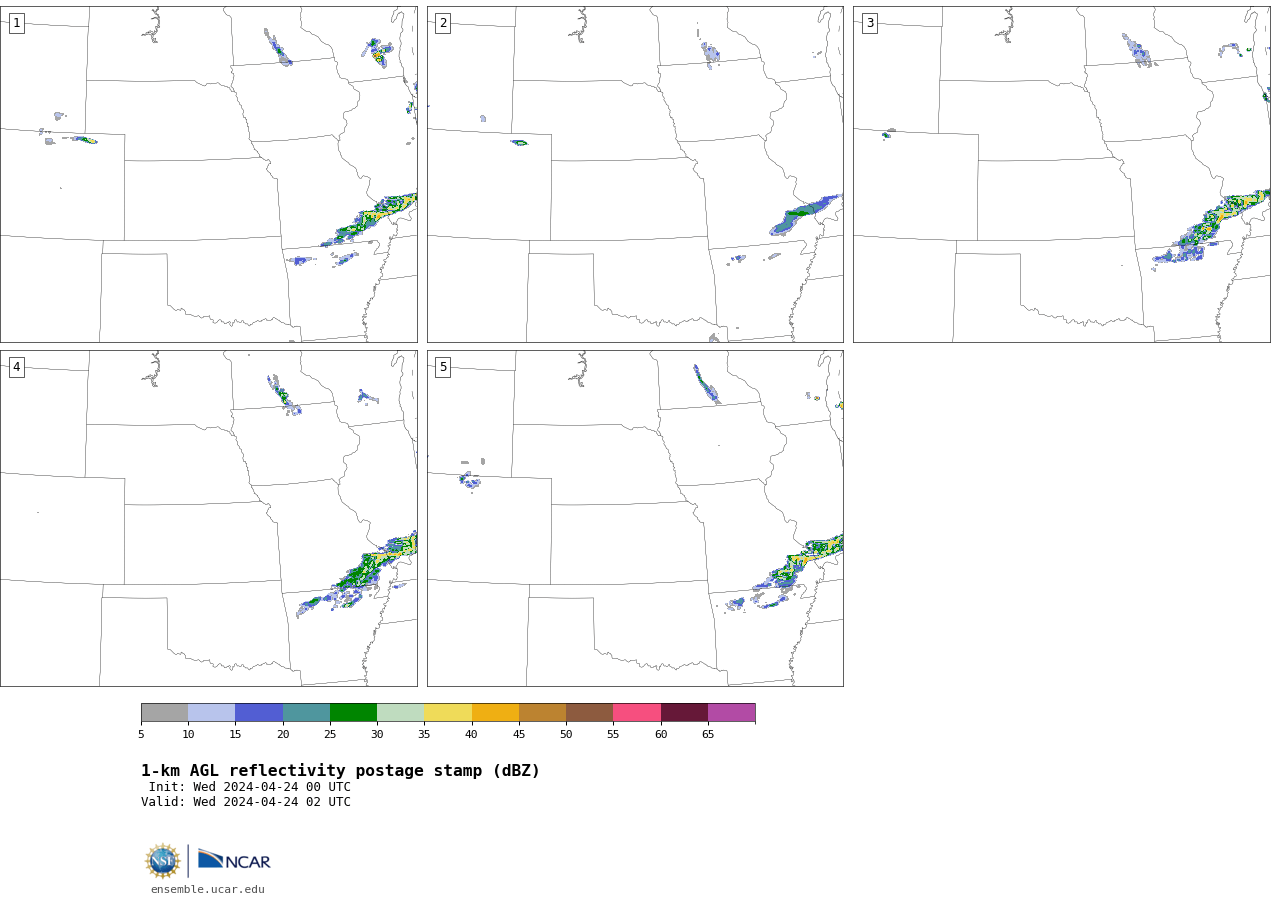Click the purple 65+ dBZ swatch

pyautogui.click(x=732, y=712)
